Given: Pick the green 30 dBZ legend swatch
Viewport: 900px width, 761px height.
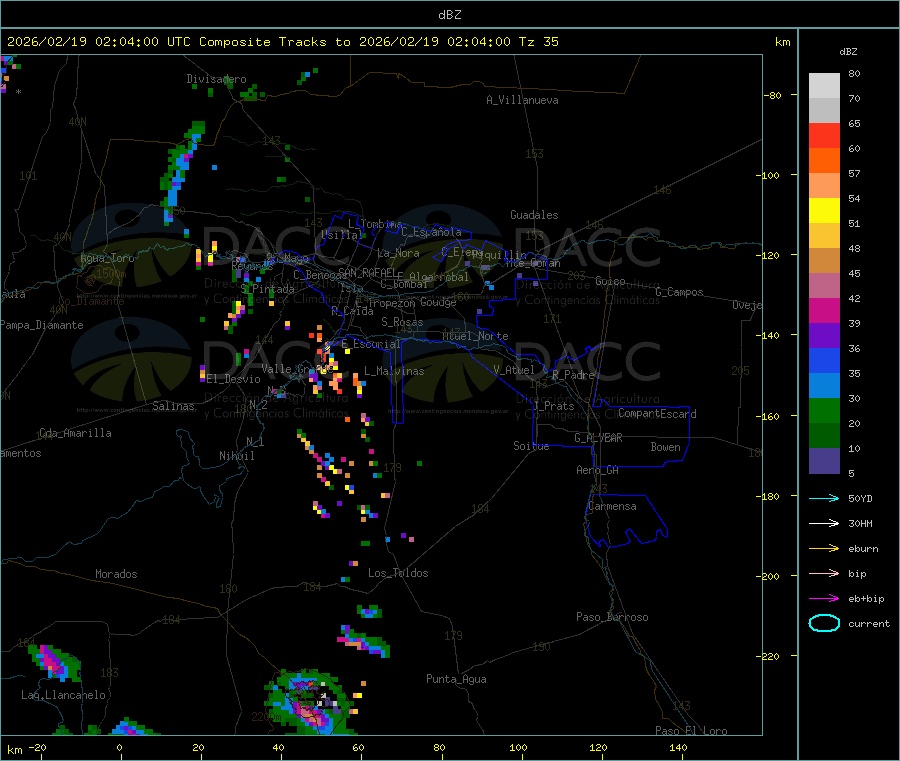Looking at the screenshot, I should (x=824, y=410).
